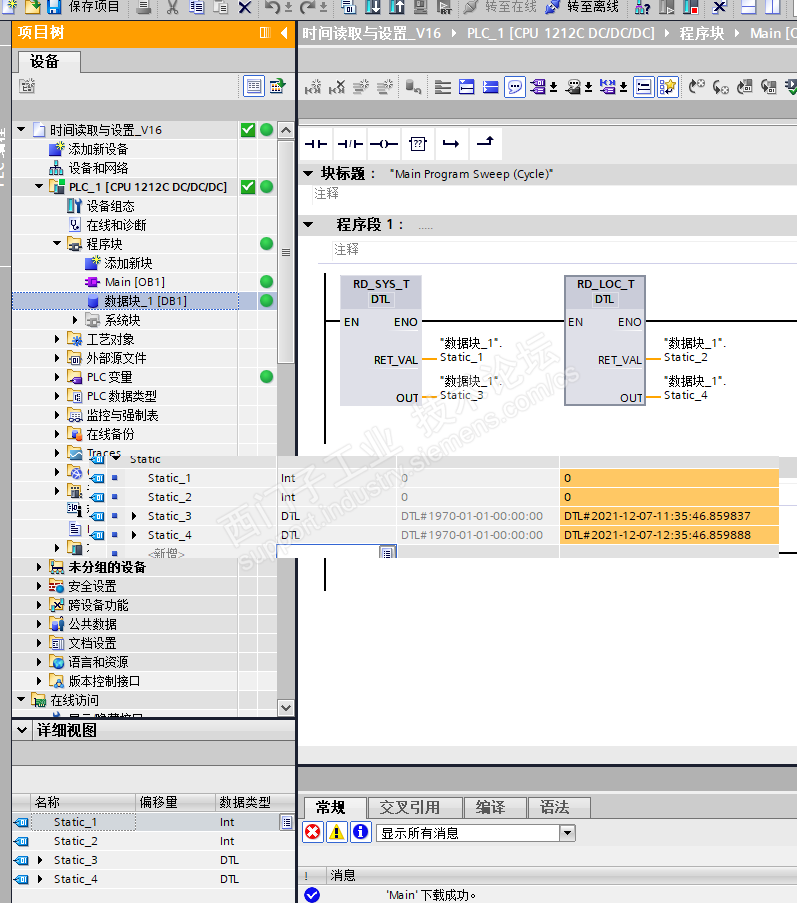Expand Static_4 in the detail view
The image size is (797, 903).
click(40, 879)
